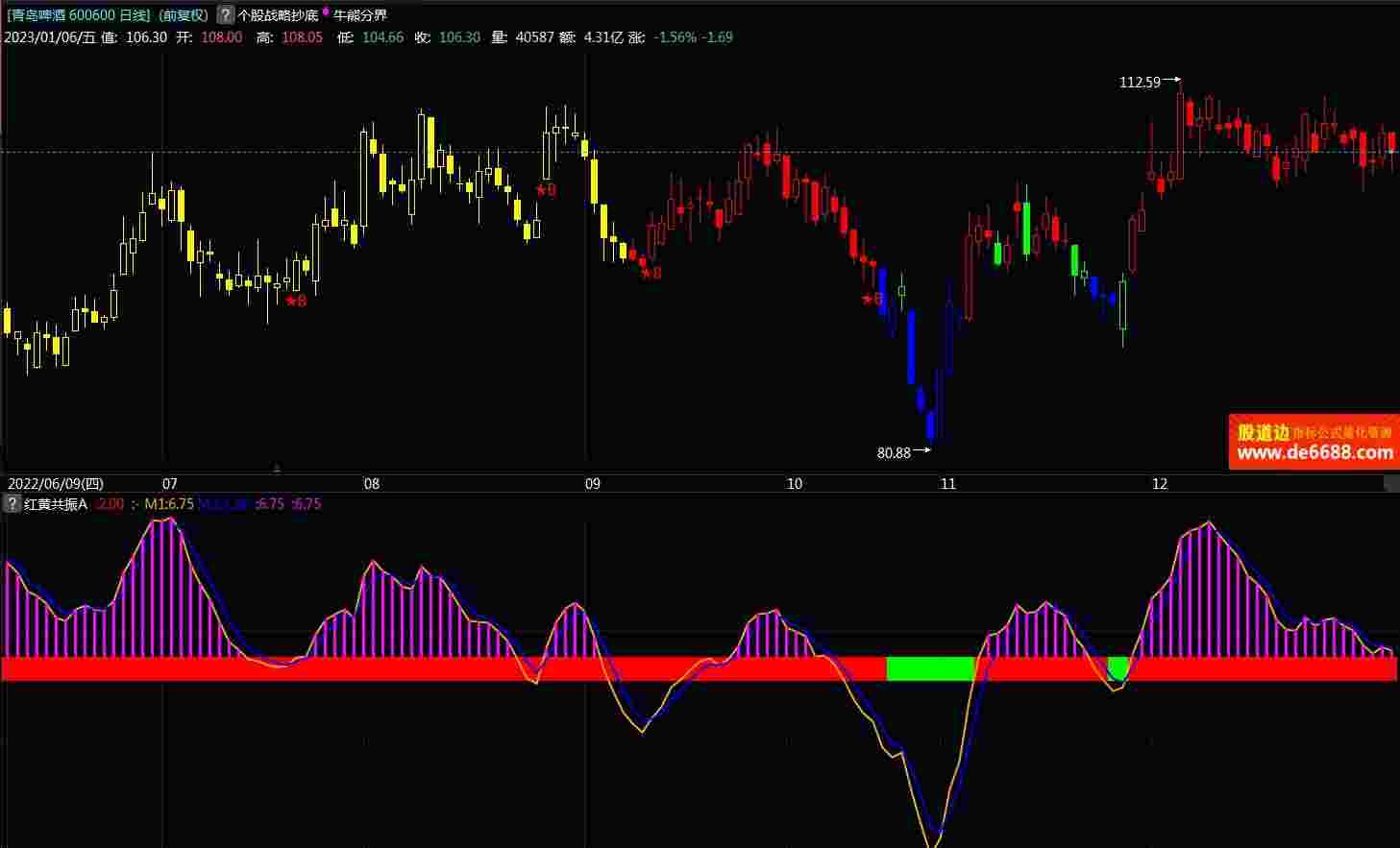
Task: Click the ★B signal beside the blue candles
Action: click(872, 299)
